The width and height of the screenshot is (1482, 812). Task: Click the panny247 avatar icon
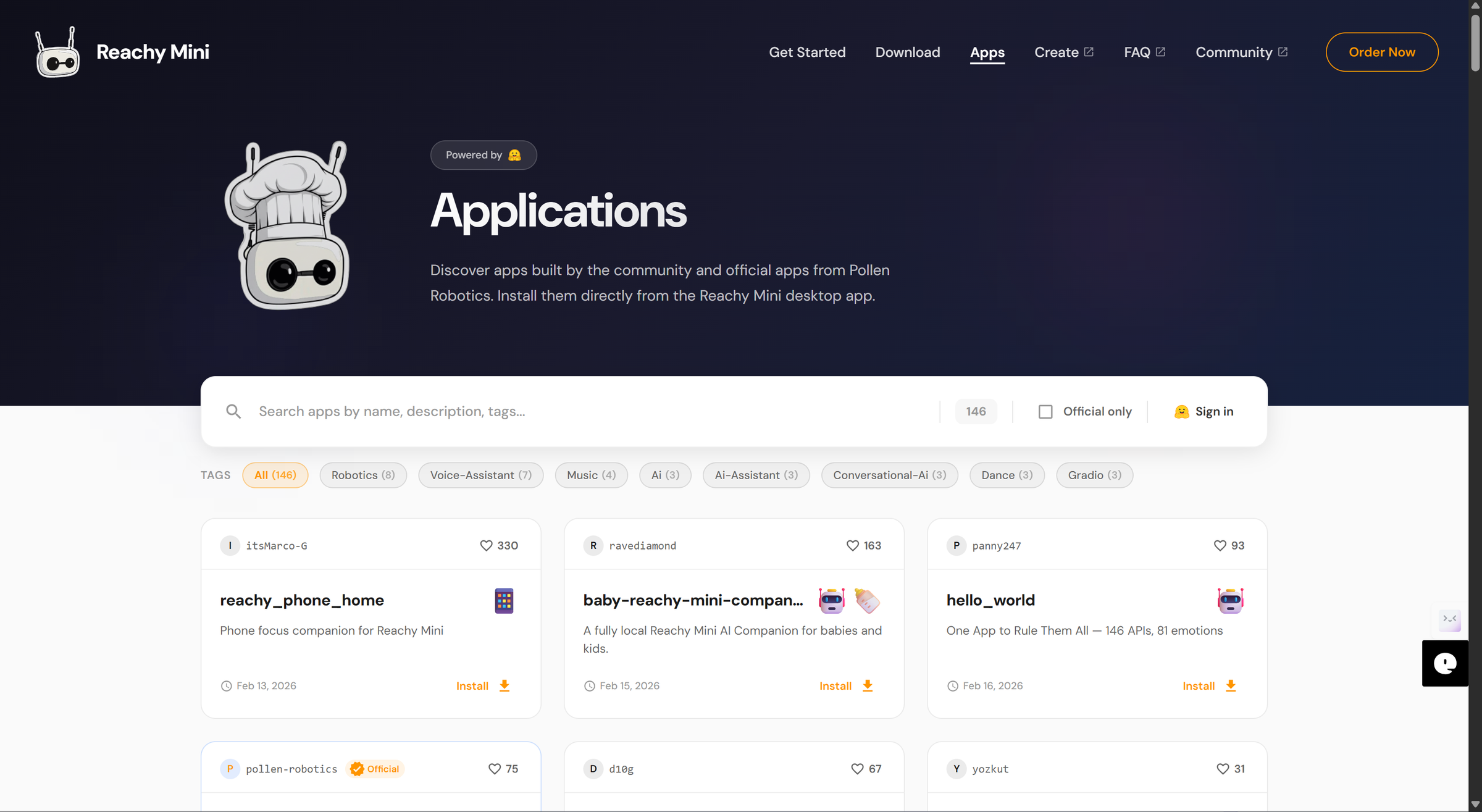[x=956, y=546]
